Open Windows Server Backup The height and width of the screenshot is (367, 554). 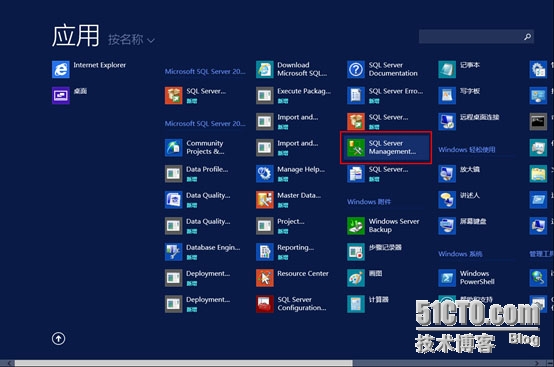pyautogui.click(x=384, y=226)
